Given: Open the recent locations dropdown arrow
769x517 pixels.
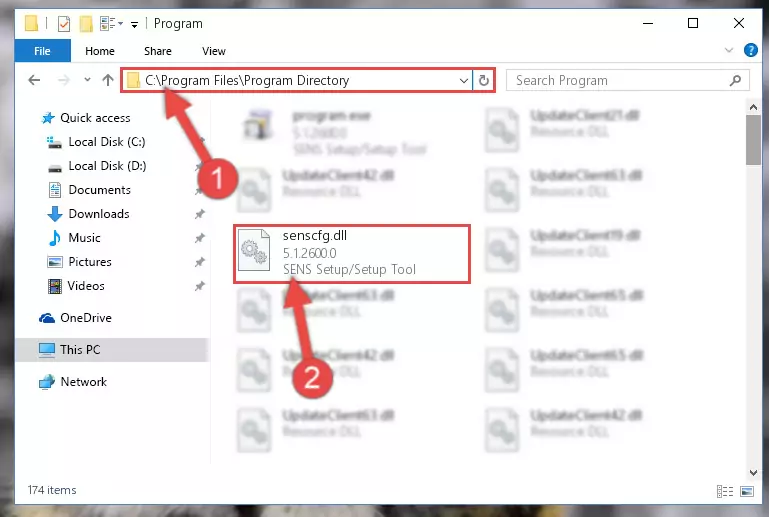Looking at the screenshot, I should (x=87, y=79).
